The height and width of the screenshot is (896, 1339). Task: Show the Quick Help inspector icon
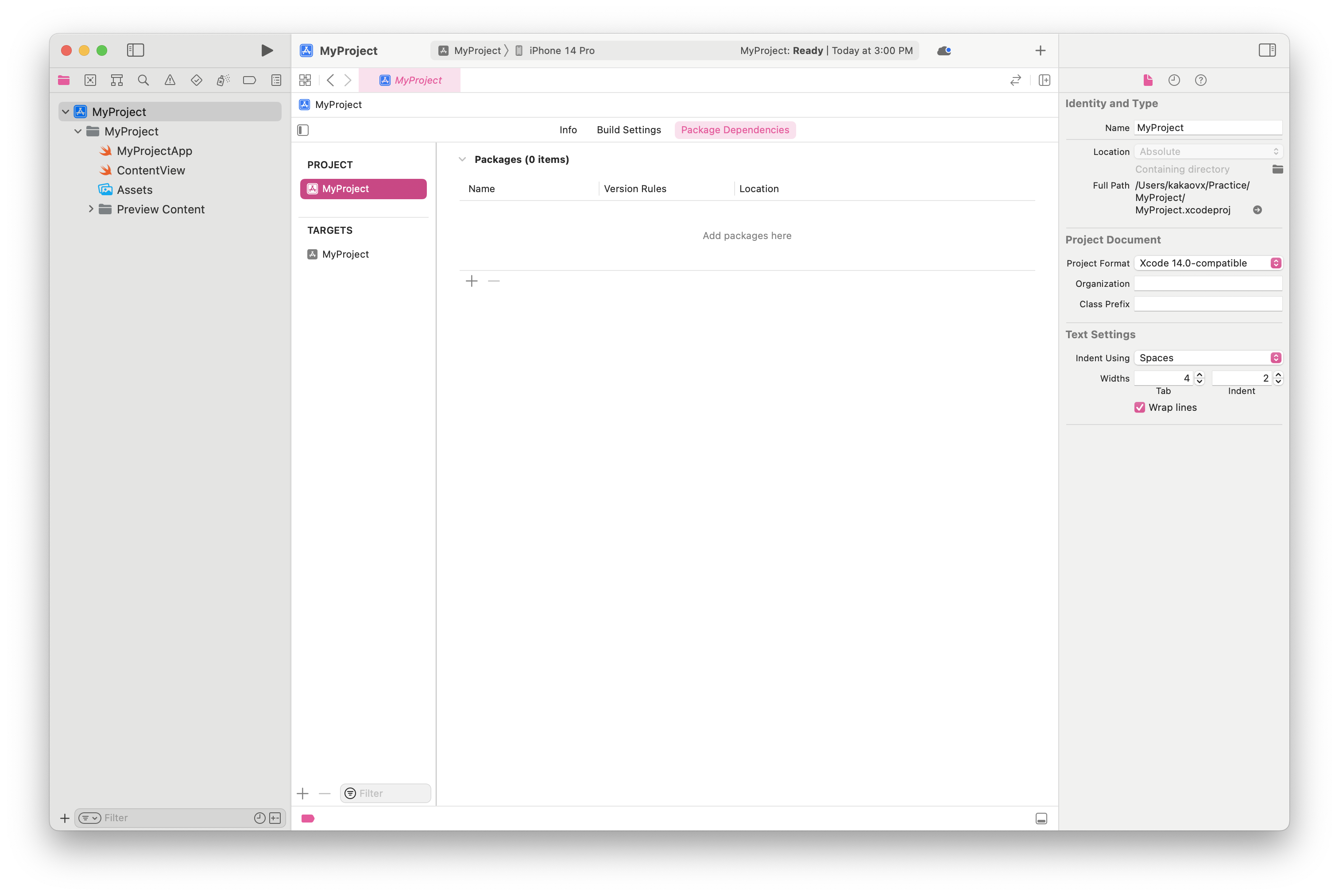[1200, 80]
